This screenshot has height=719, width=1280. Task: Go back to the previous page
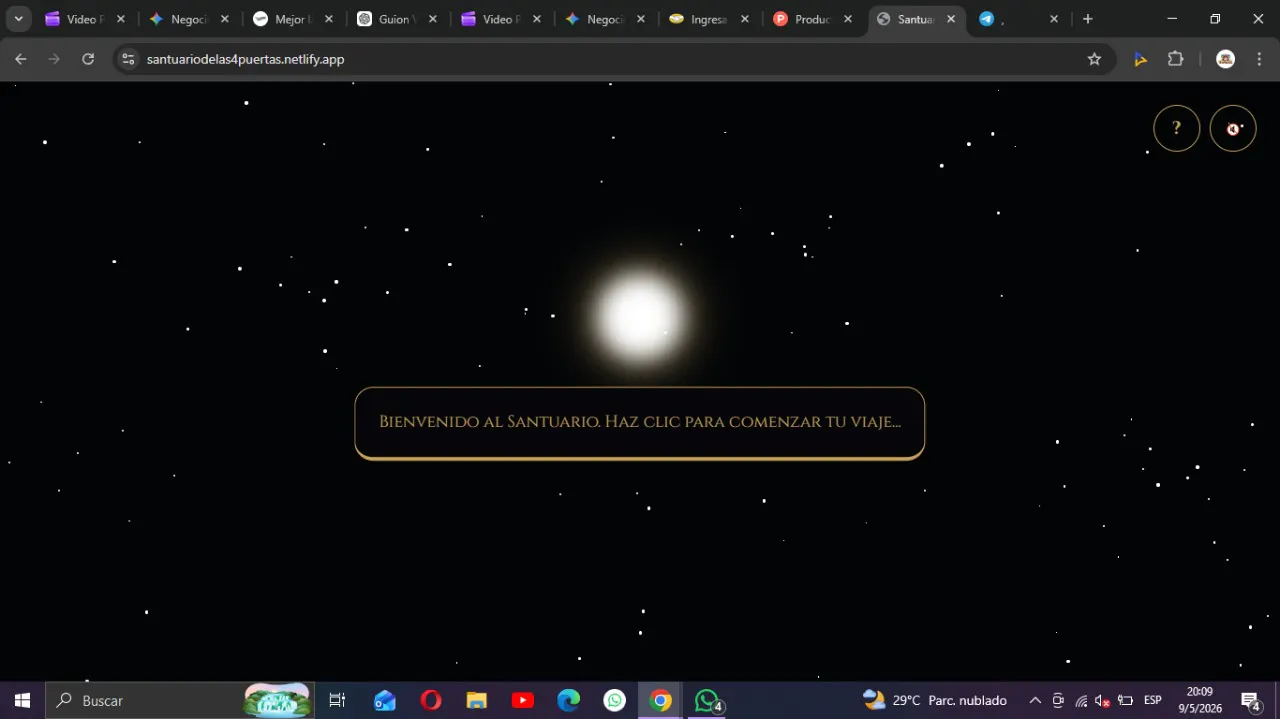pos(21,59)
